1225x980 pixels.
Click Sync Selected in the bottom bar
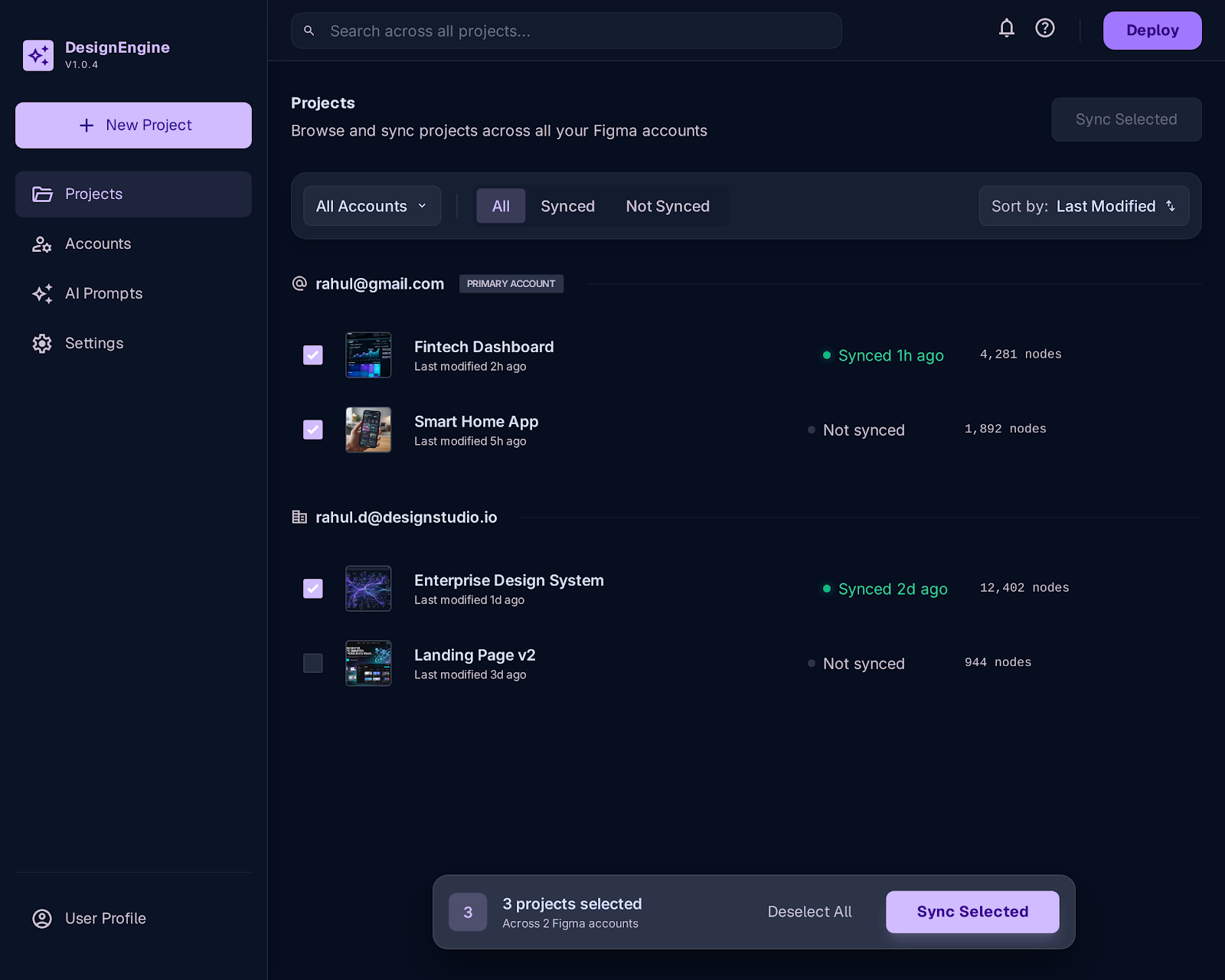point(972,912)
